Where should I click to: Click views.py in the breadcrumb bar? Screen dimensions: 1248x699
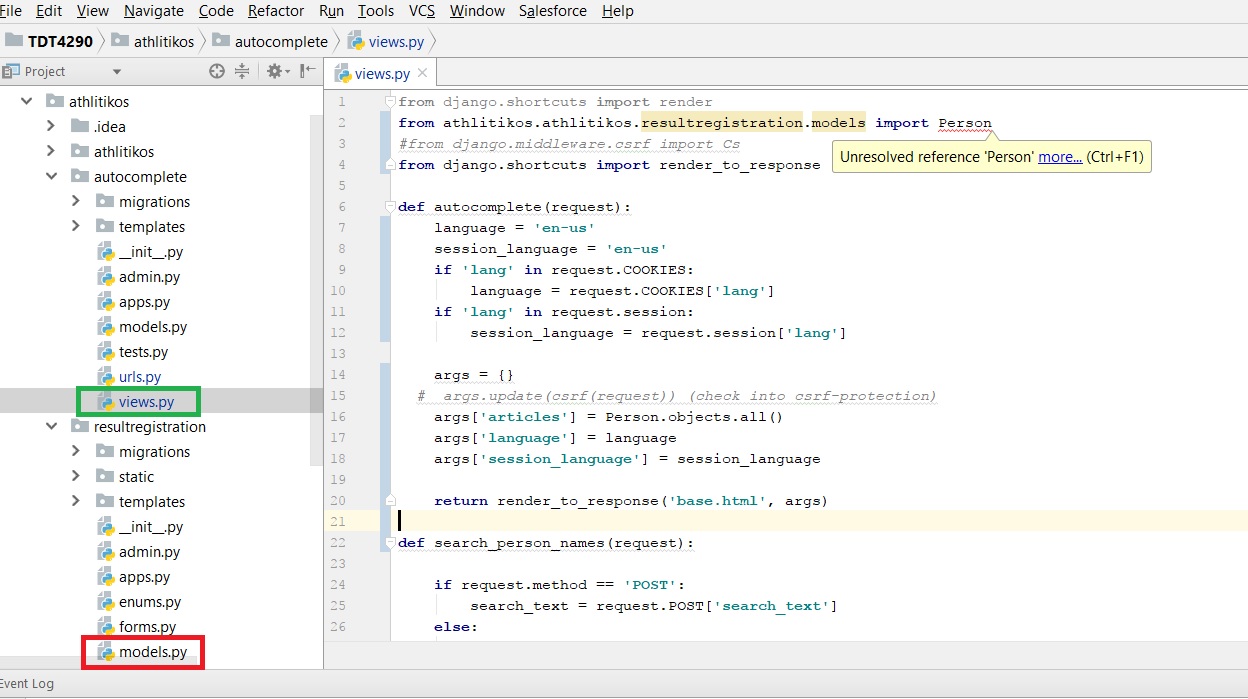point(386,41)
